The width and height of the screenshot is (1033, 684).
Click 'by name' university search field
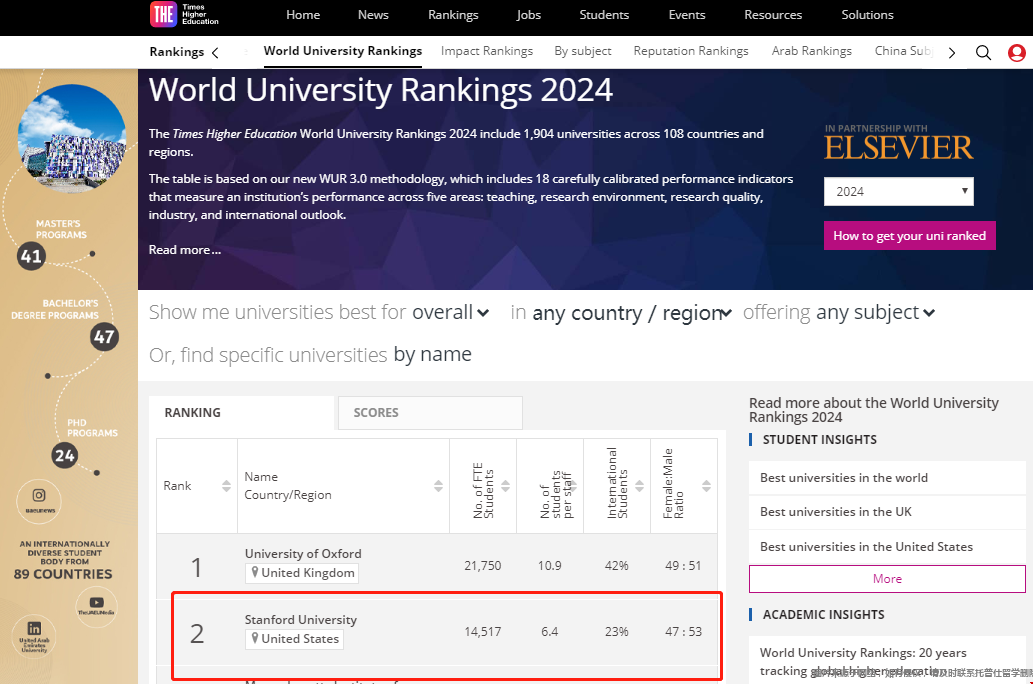pyautogui.click(x=432, y=355)
